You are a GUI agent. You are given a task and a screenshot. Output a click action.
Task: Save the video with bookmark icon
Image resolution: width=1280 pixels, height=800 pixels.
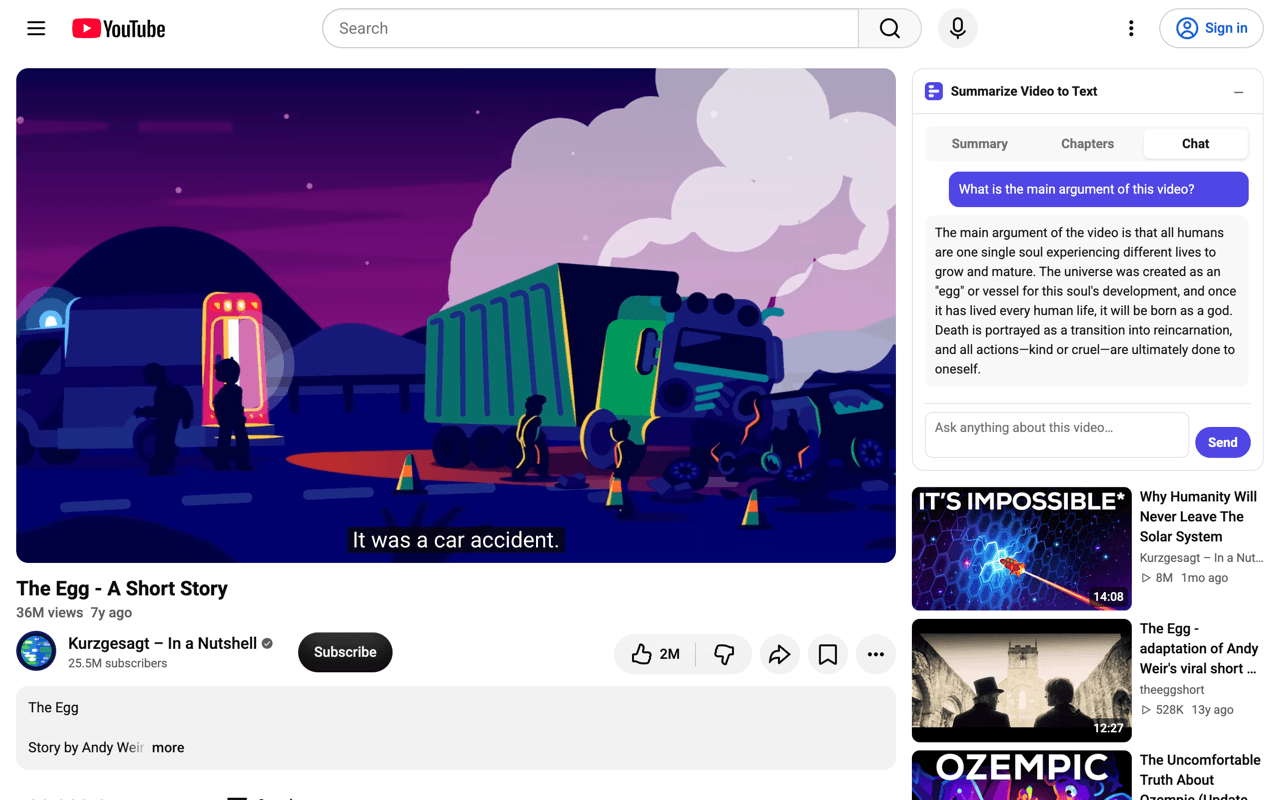click(827, 654)
